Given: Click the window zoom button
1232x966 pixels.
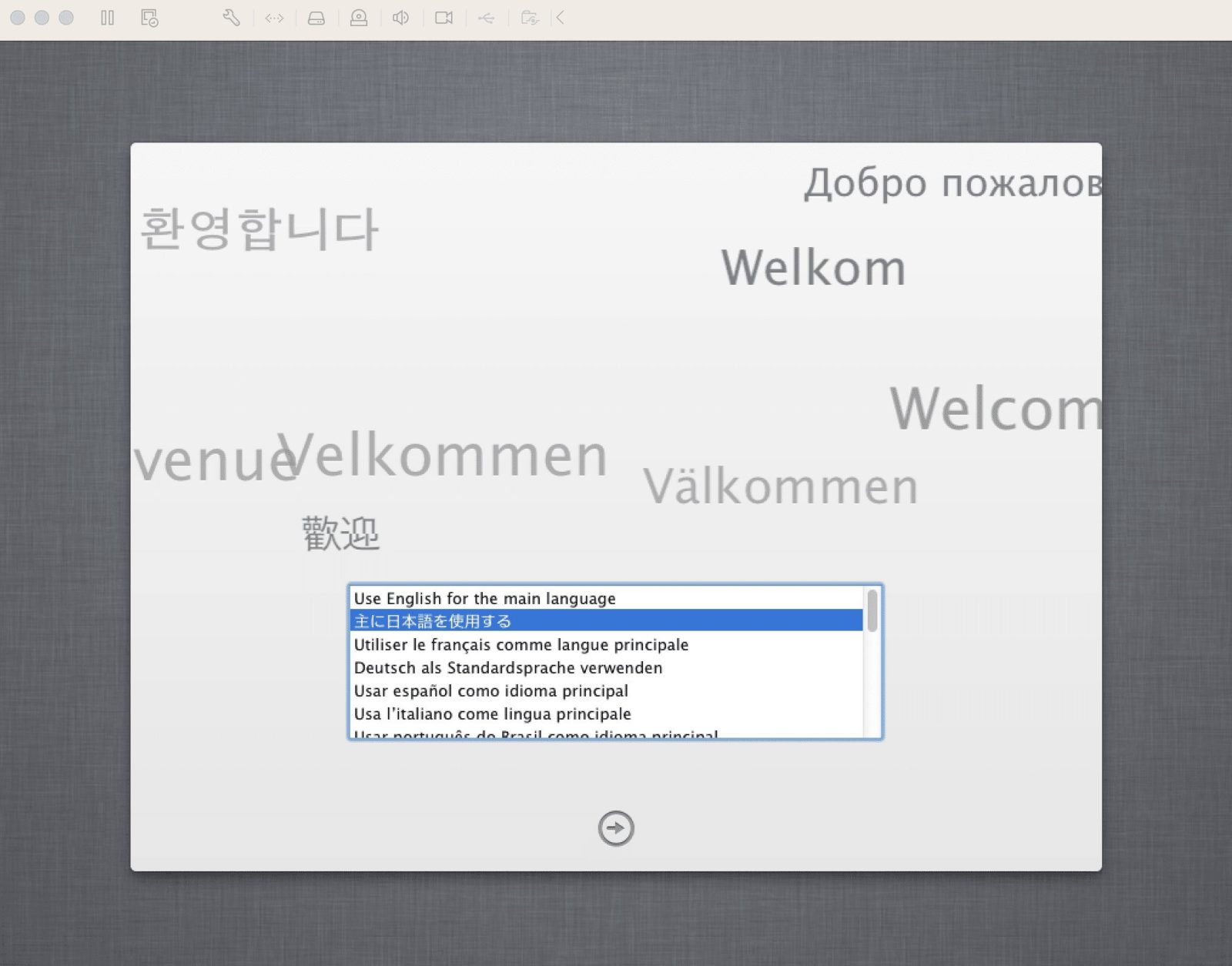Looking at the screenshot, I should (x=66, y=18).
